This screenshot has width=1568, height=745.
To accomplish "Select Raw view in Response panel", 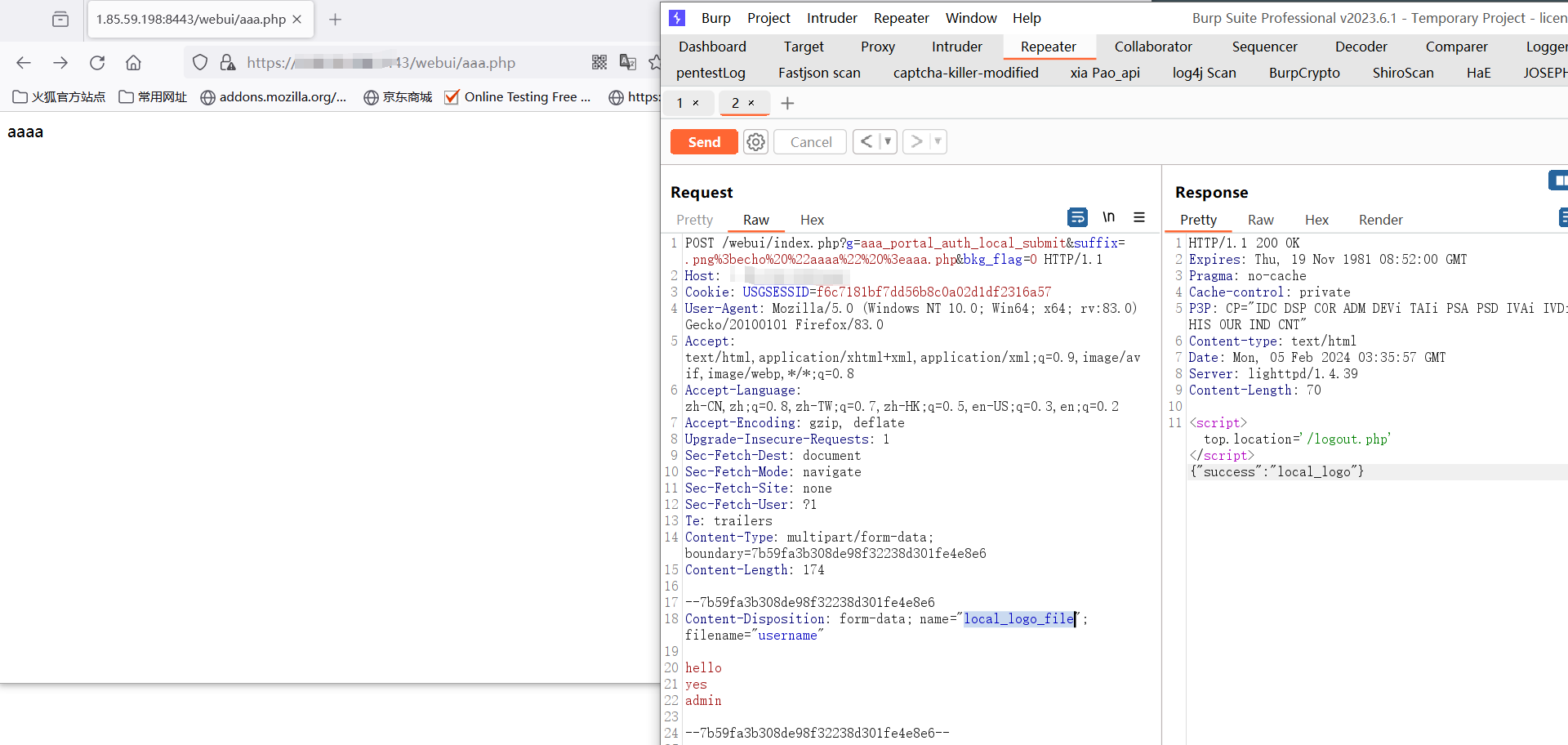I will coord(1260,220).
